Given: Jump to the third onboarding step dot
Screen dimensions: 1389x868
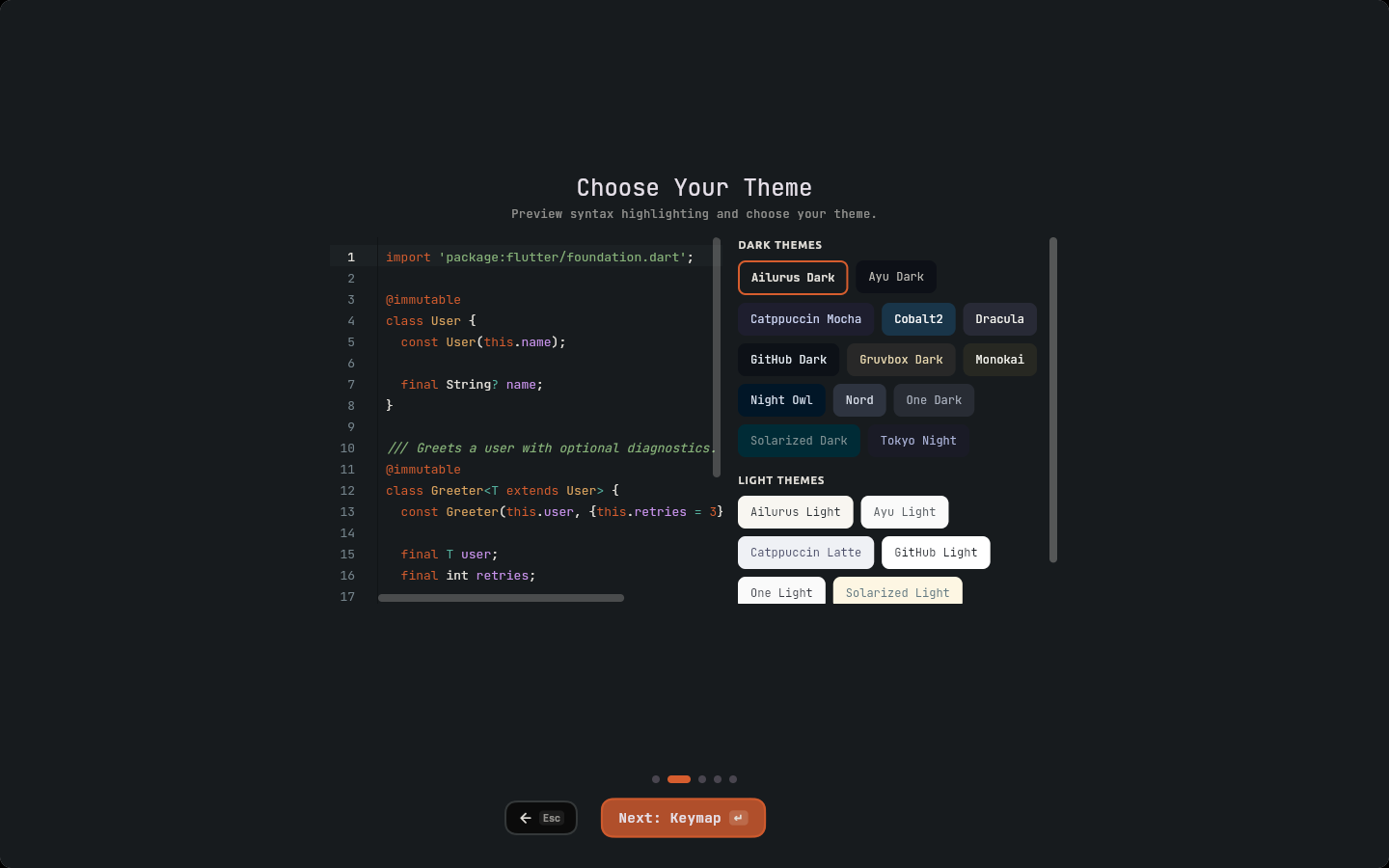Looking at the screenshot, I should point(702,779).
